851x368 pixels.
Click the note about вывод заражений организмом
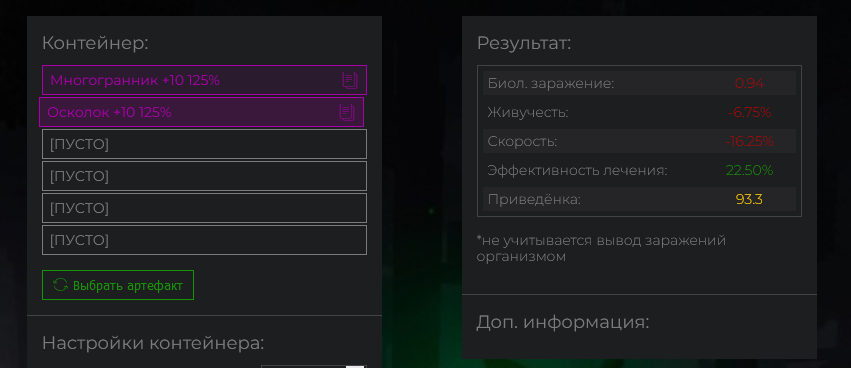(601, 248)
